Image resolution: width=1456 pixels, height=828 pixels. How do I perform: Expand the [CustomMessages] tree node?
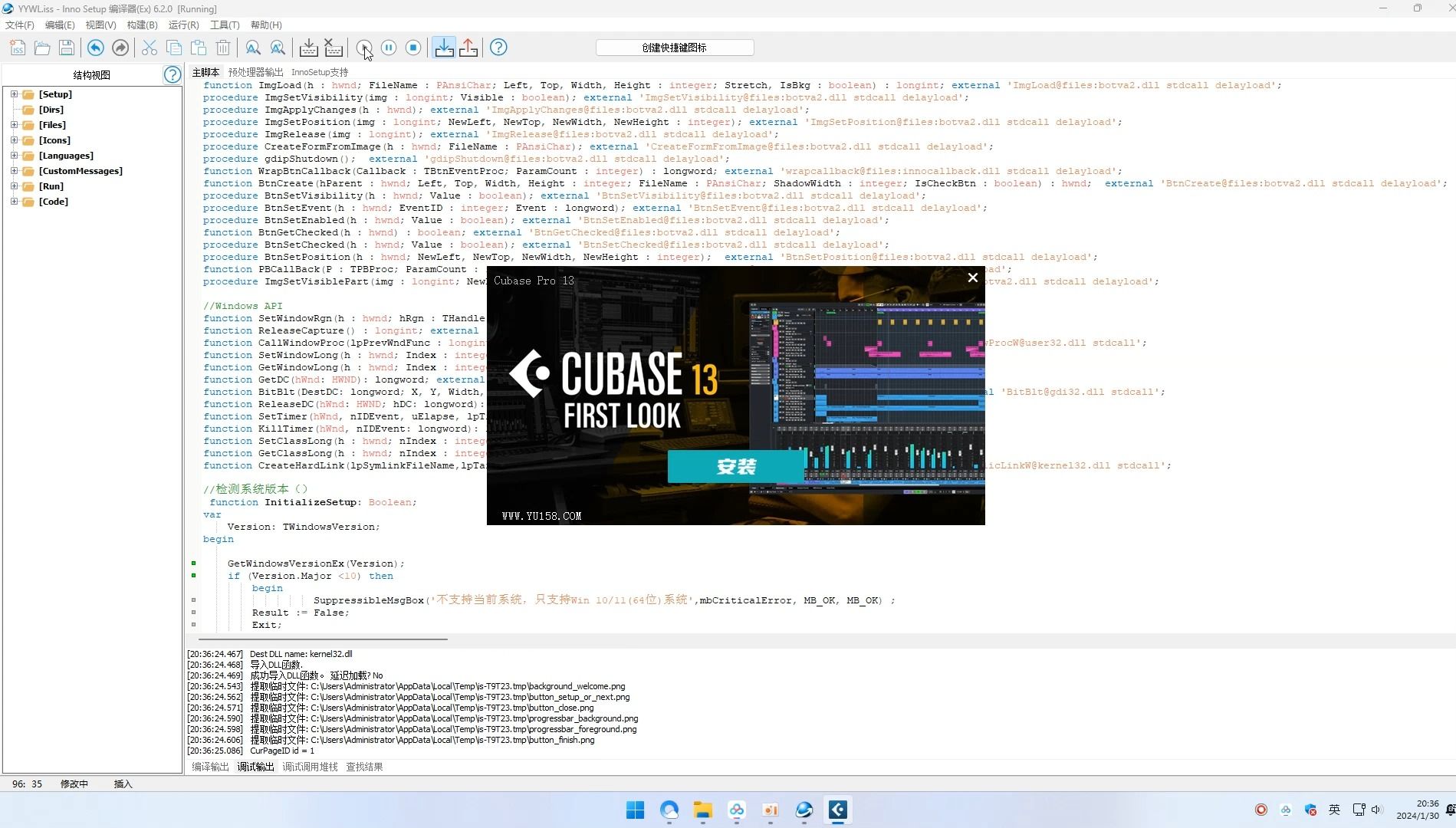point(14,171)
